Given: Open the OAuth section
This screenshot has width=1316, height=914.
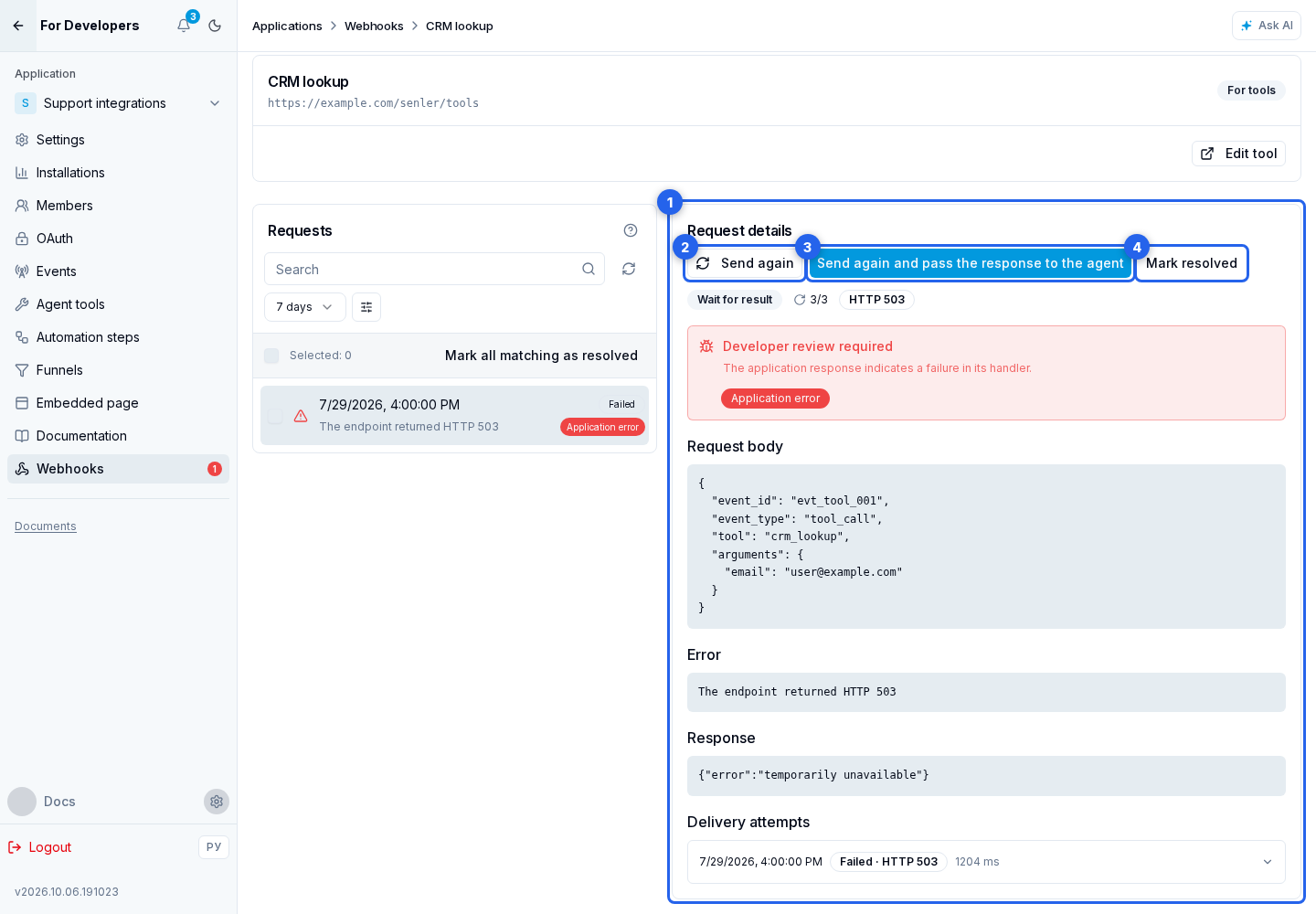Looking at the screenshot, I should (118, 239).
